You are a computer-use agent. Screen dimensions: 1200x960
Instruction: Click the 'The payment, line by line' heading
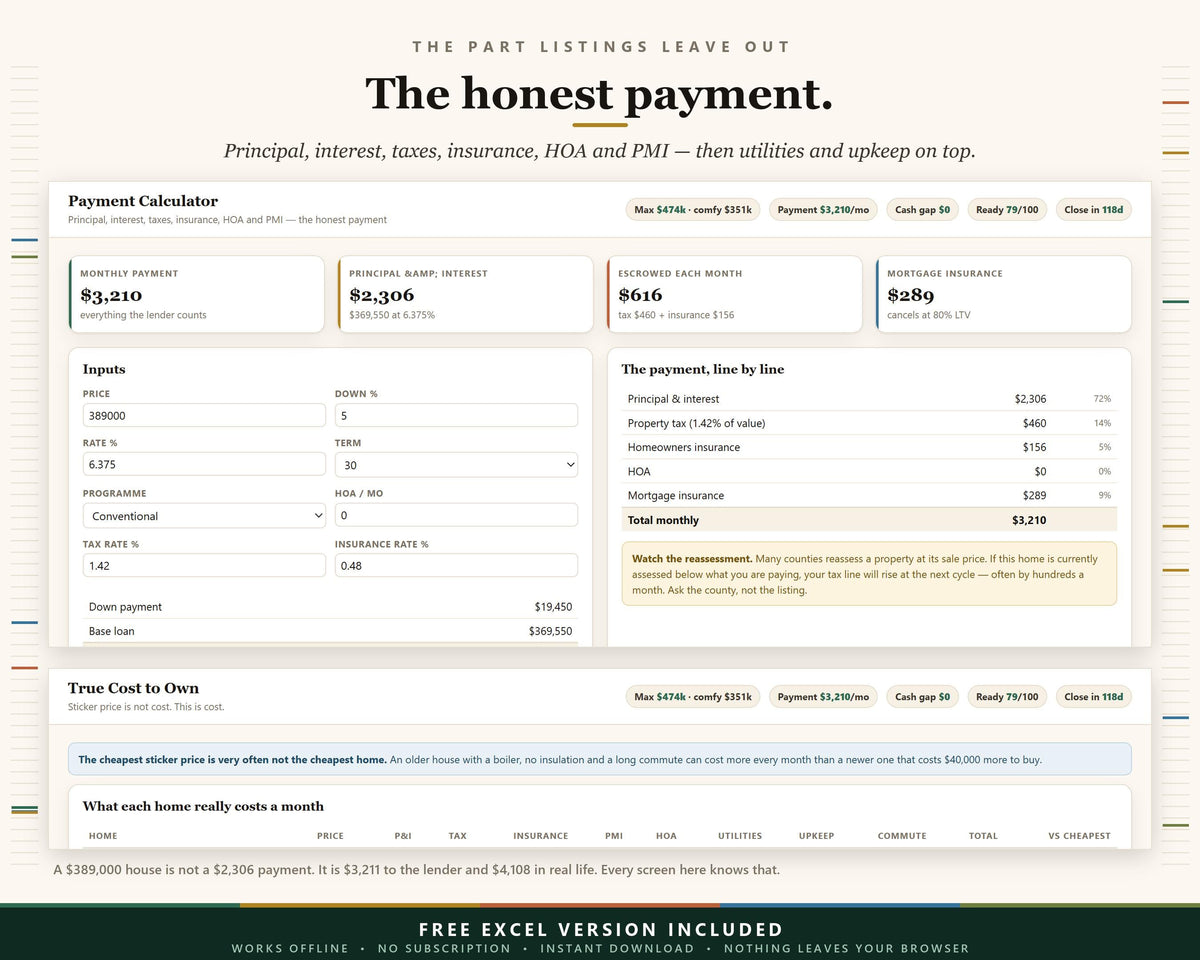click(703, 369)
